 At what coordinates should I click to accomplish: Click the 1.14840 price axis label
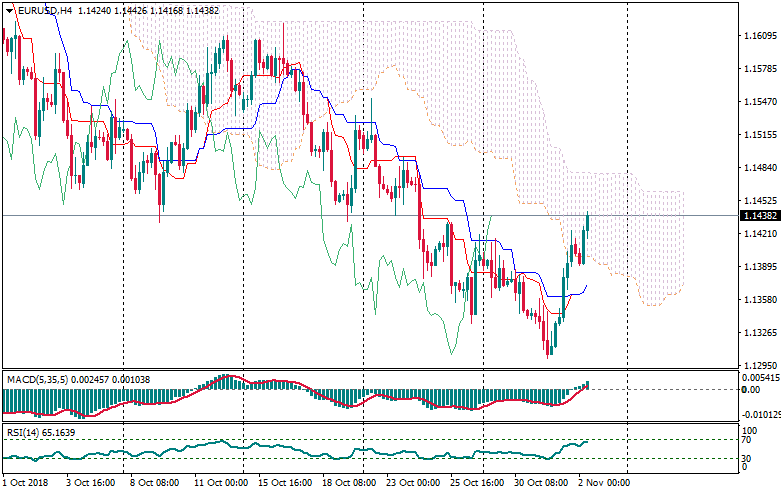[x=761, y=168]
